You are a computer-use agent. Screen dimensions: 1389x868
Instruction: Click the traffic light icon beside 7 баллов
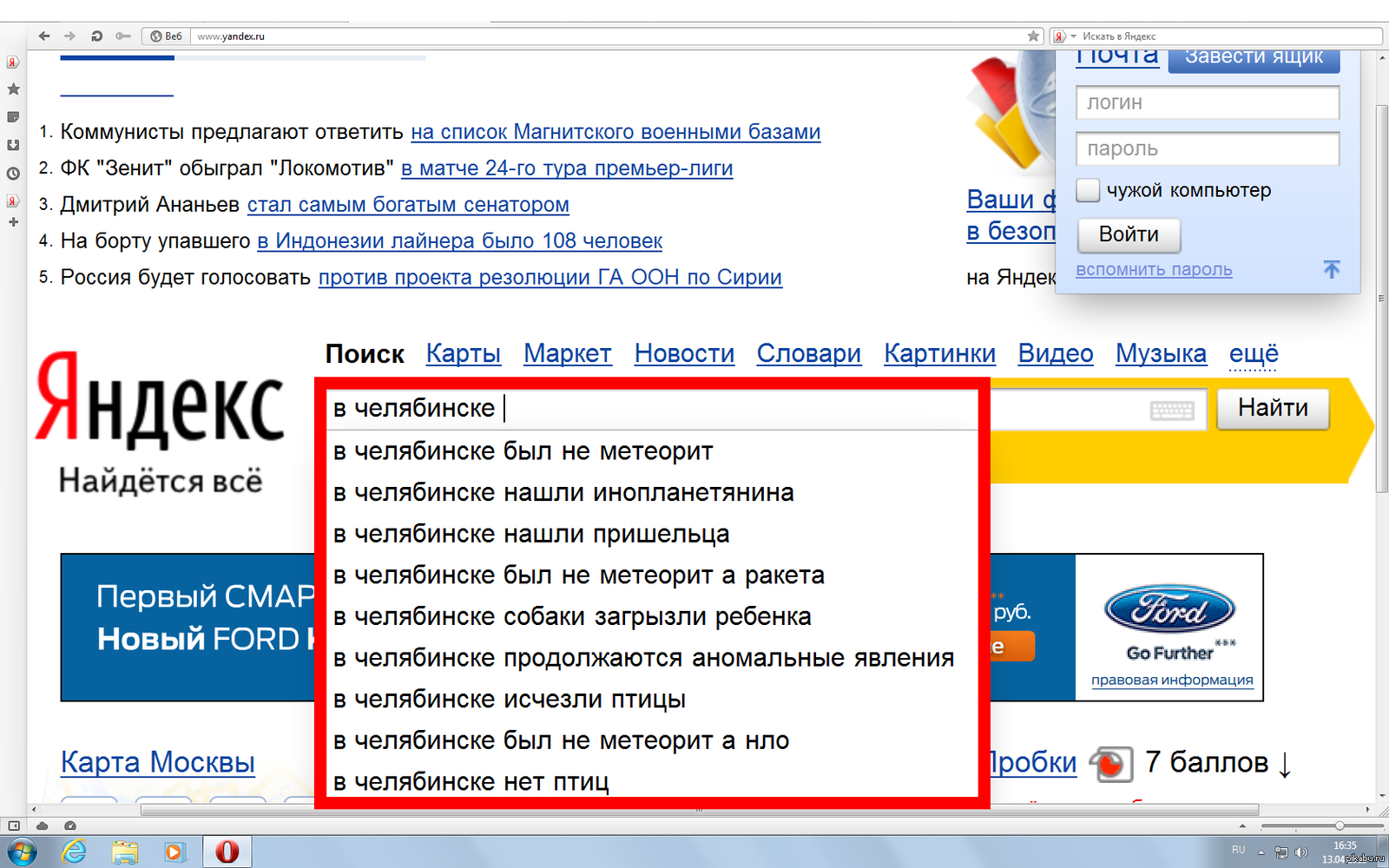1111,763
